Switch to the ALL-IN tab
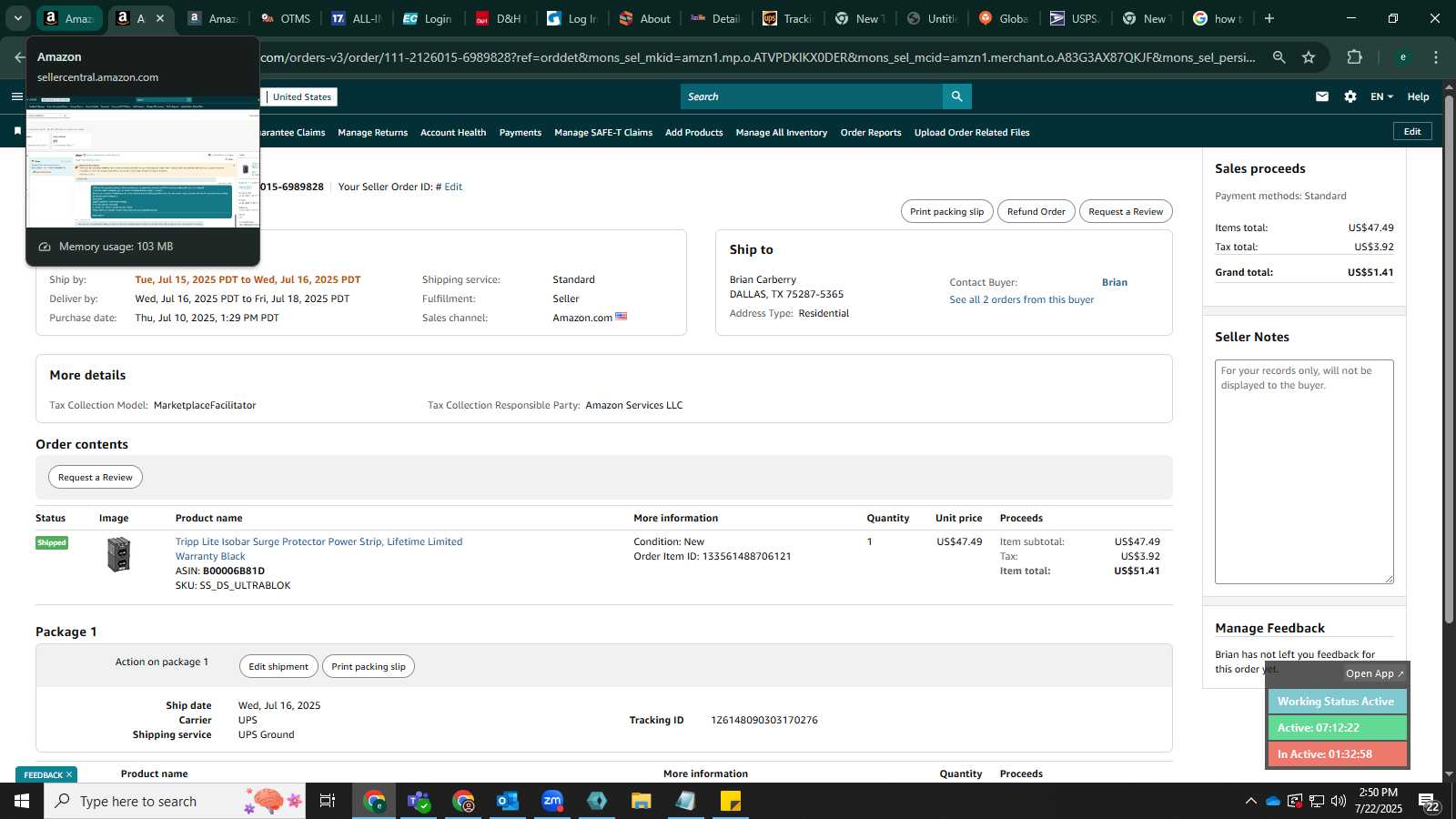The width and height of the screenshot is (1456, 819). pyautogui.click(x=357, y=18)
